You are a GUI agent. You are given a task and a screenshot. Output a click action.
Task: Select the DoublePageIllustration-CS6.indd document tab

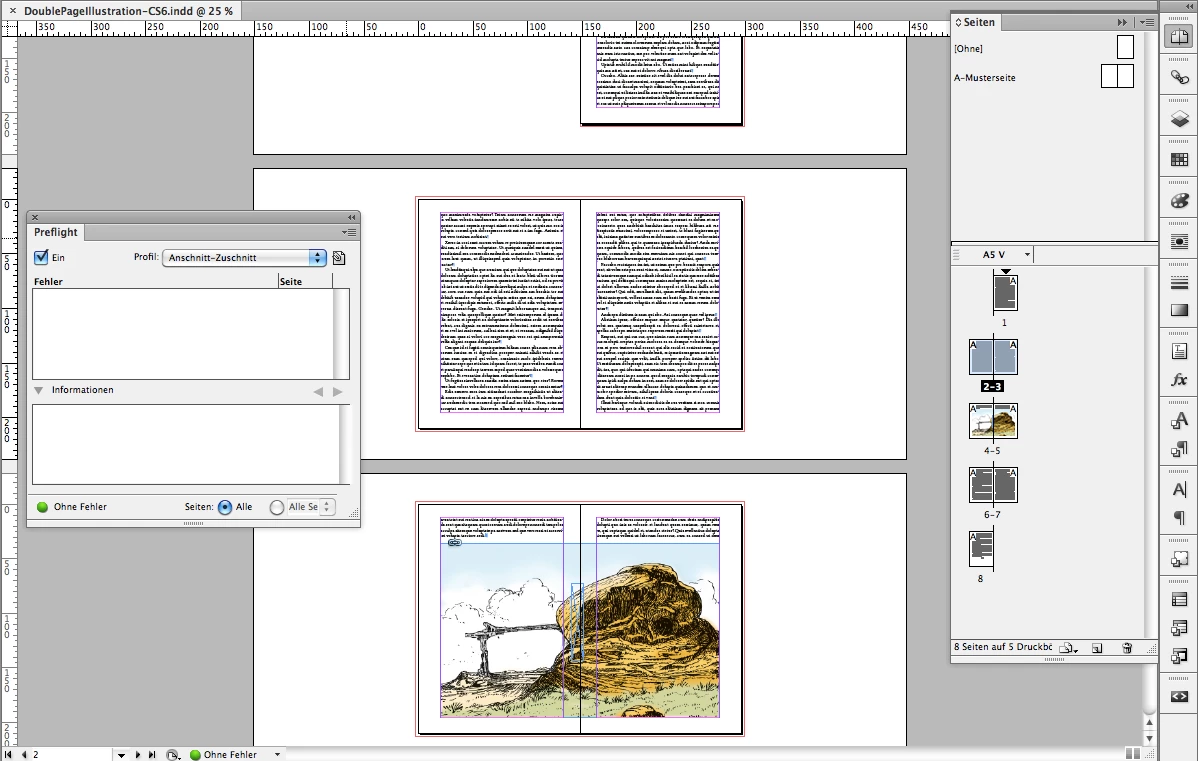point(128,11)
